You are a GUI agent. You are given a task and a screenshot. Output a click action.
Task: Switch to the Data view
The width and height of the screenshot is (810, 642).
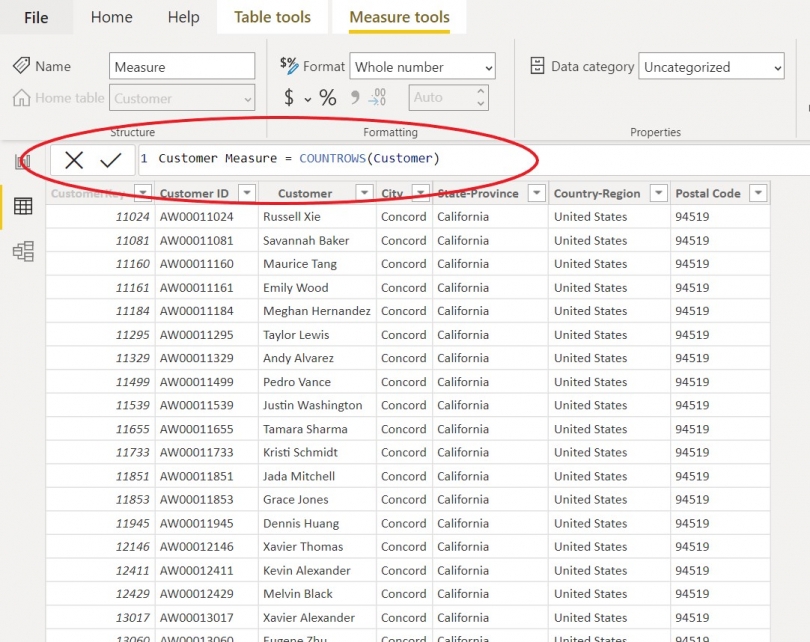click(x=22, y=206)
